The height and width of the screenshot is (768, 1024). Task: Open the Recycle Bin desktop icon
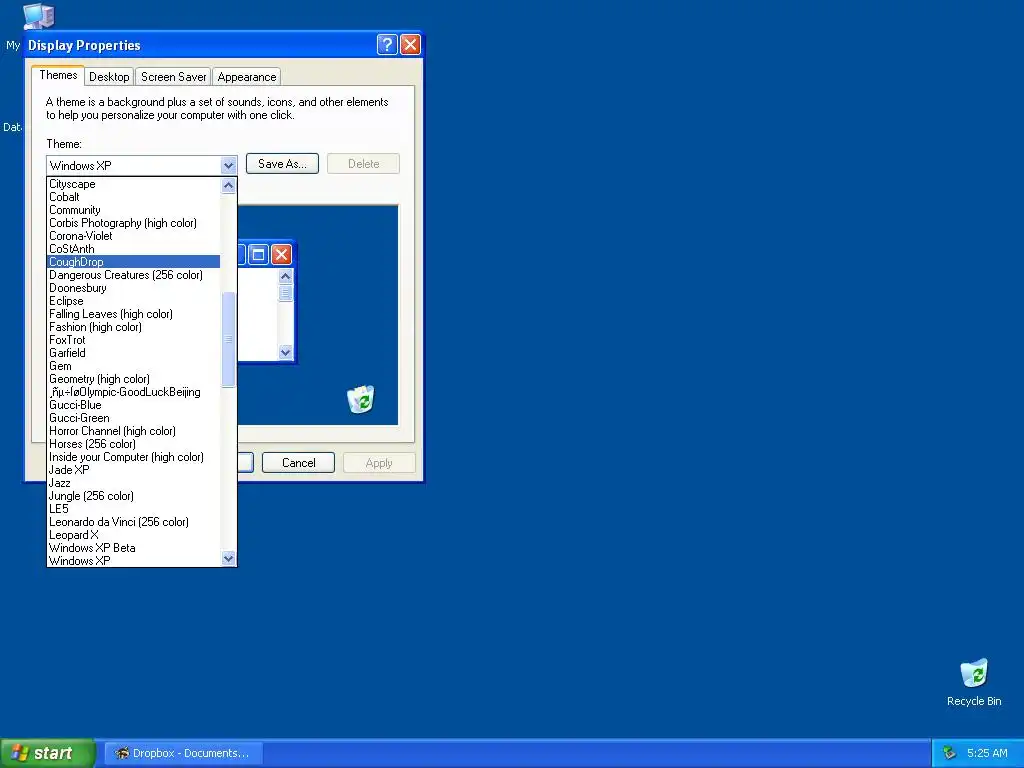974,682
